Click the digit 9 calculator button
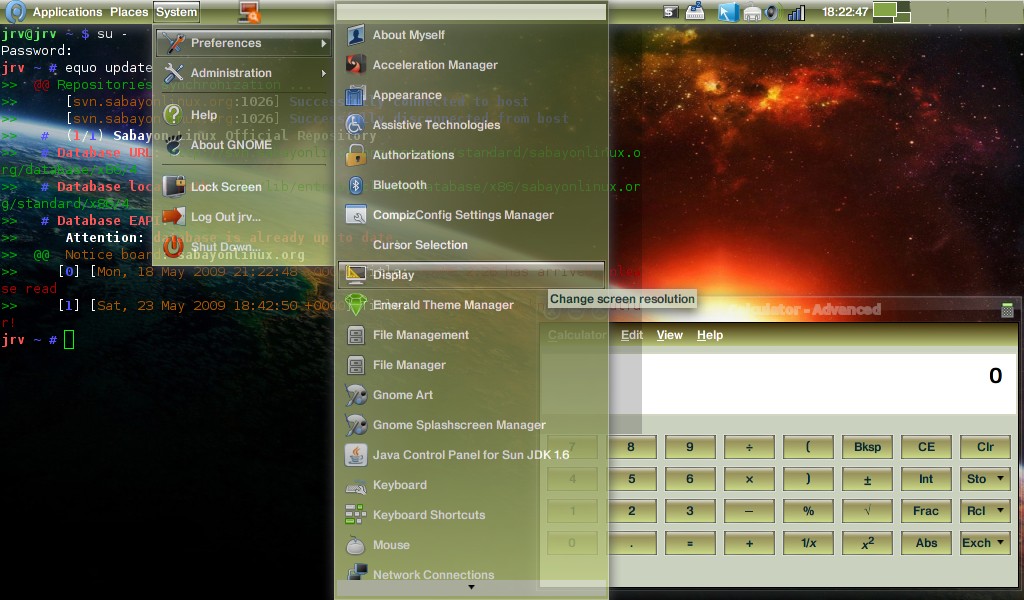This screenshot has height=600, width=1024. [x=690, y=447]
